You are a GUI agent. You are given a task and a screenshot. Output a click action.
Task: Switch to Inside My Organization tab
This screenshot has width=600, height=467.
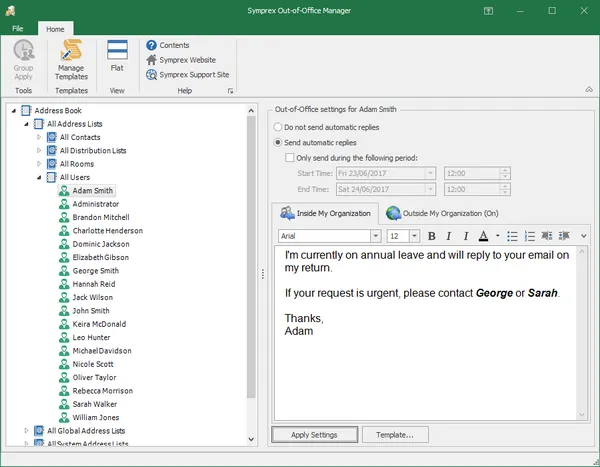click(x=325, y=213)
